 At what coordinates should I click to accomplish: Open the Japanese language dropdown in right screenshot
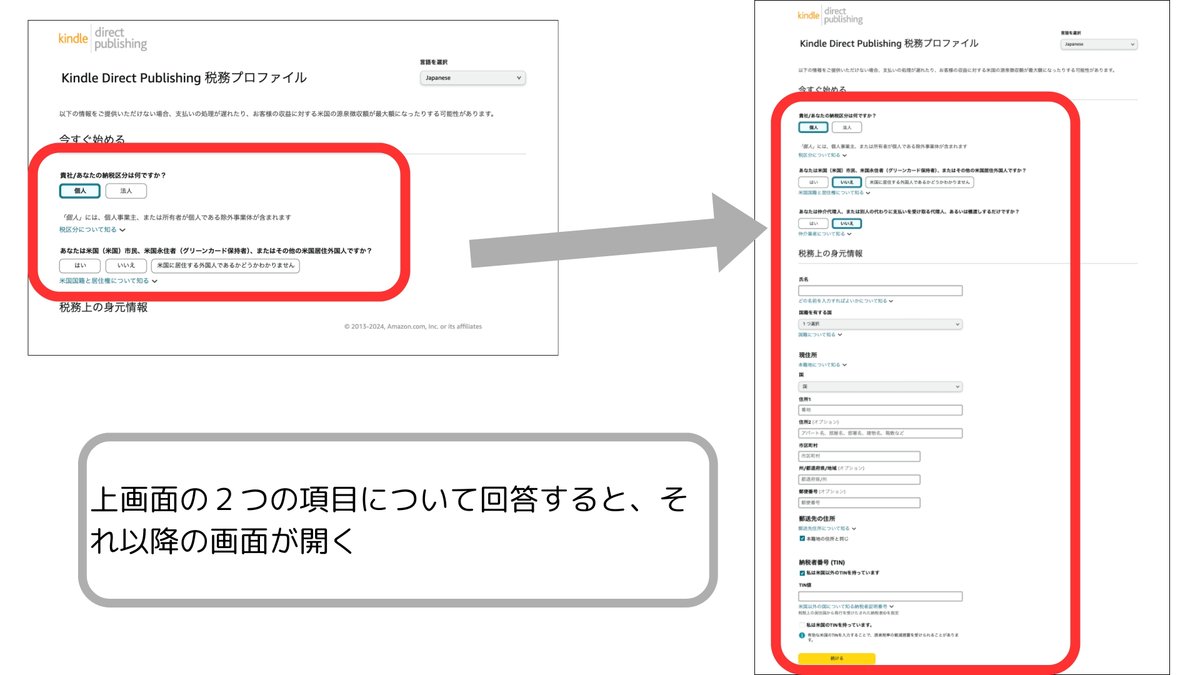[x=1099, y=44]
